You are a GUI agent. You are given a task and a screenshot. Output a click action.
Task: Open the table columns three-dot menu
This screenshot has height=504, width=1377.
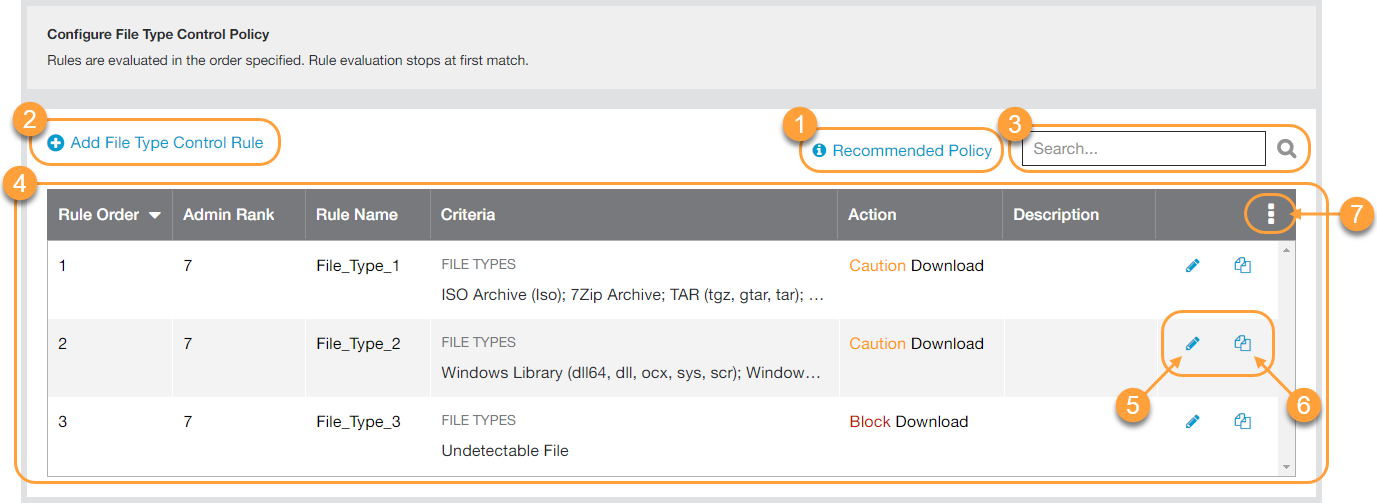(1270, 214)
